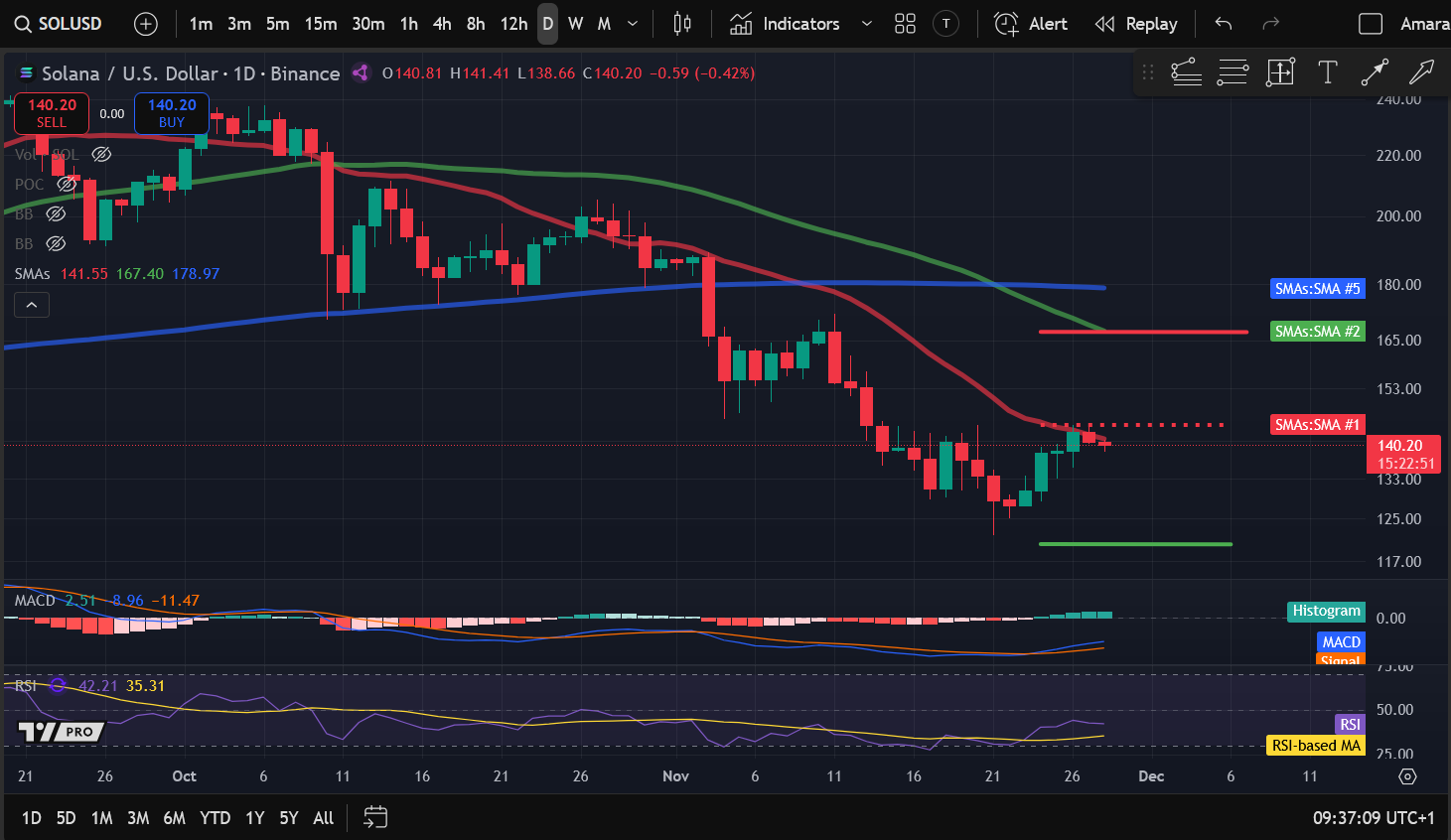Switch to the Weekly timeframe
Image resolution: width=1451 pixels, height=840 pixels.
coord(574,23)
